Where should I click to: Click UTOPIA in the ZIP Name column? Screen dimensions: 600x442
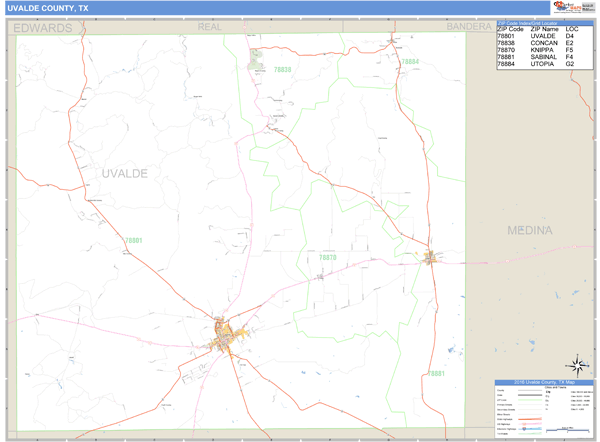pos(542,64)
